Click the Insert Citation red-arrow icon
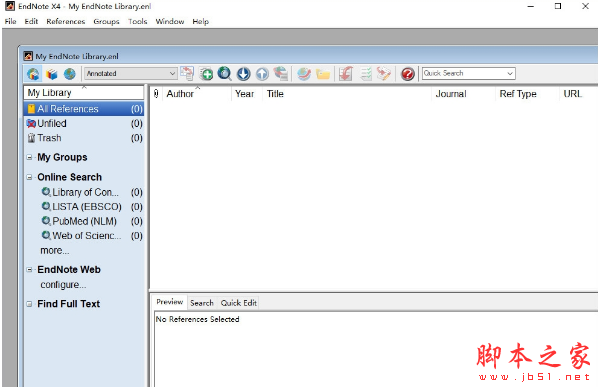 coord(346,74)
